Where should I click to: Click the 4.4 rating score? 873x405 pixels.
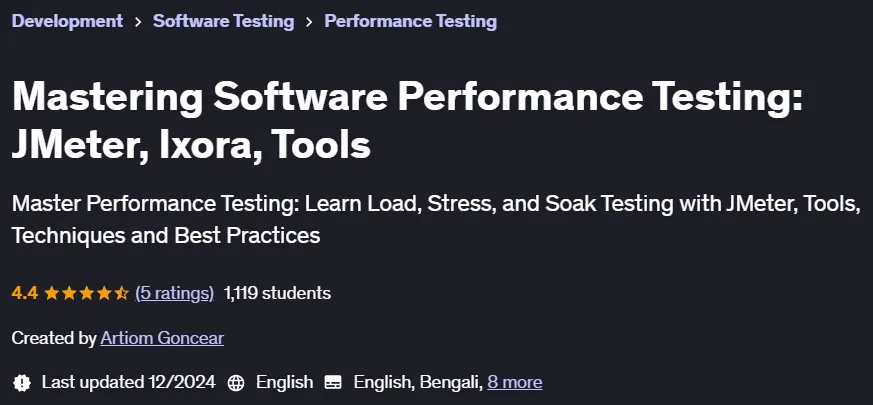click(x=24, y=293)
